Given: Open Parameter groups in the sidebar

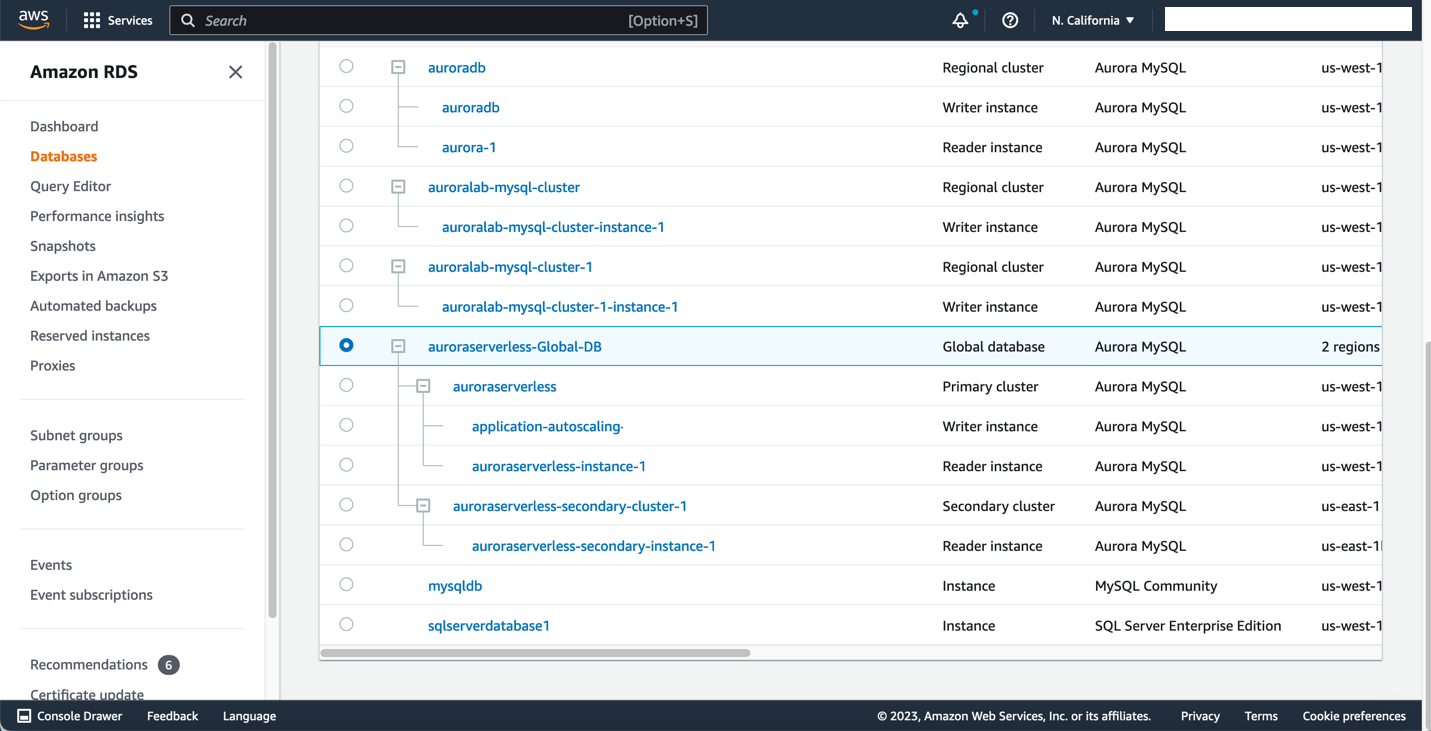Looking at the screenshot, I should coord(87,465).
